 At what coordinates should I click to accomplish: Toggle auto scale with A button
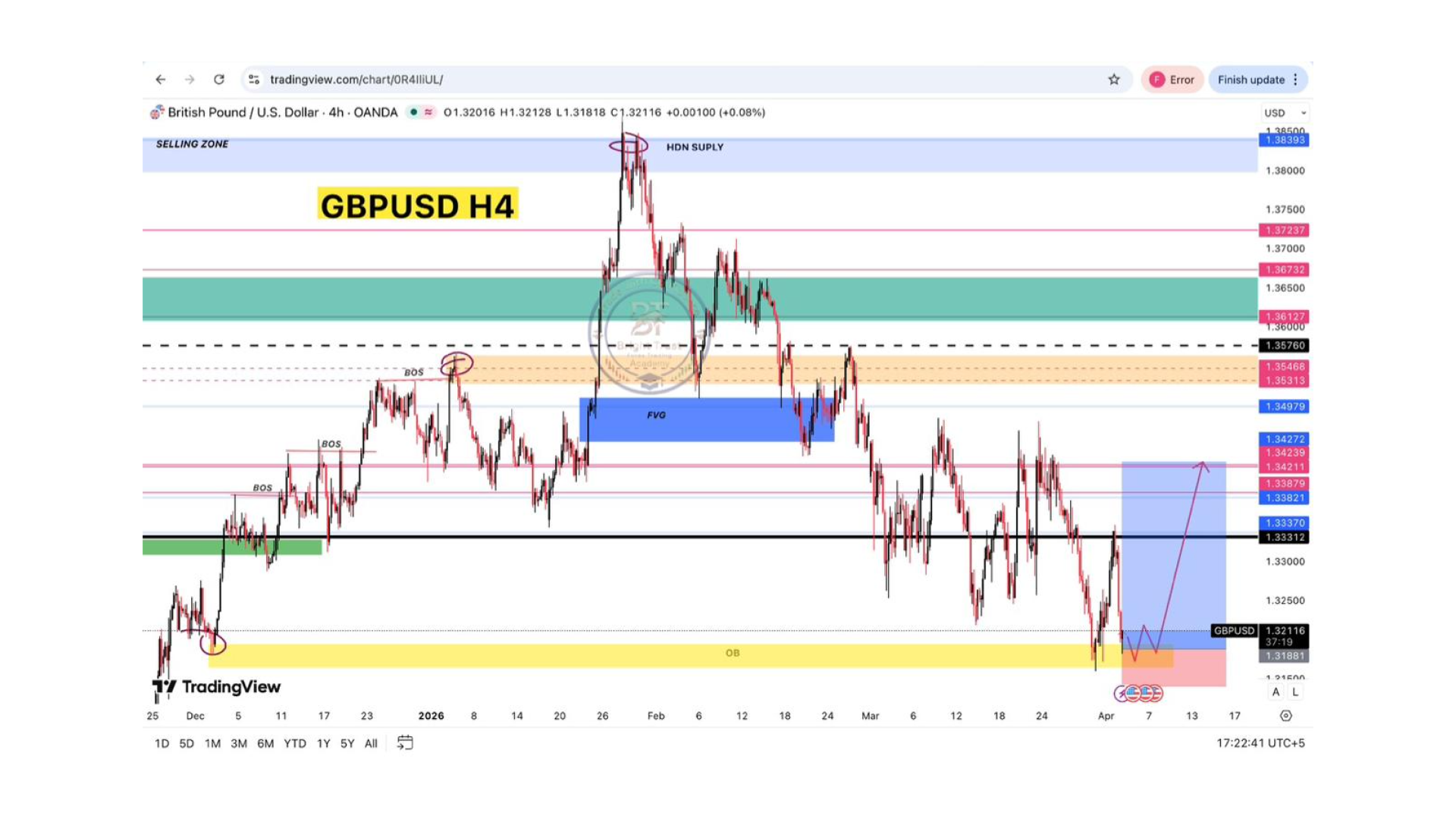1276,692
